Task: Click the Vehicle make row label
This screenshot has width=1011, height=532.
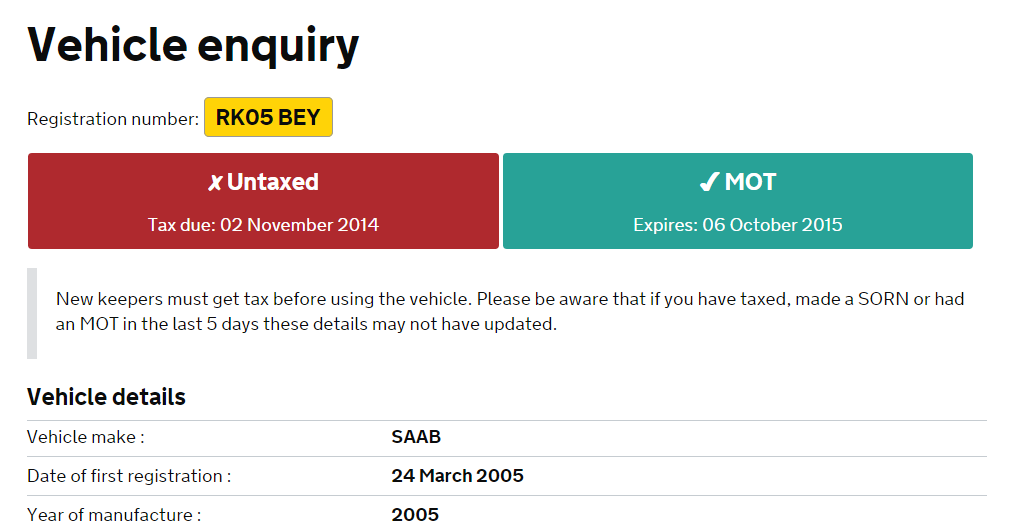Action: (86, 437)
